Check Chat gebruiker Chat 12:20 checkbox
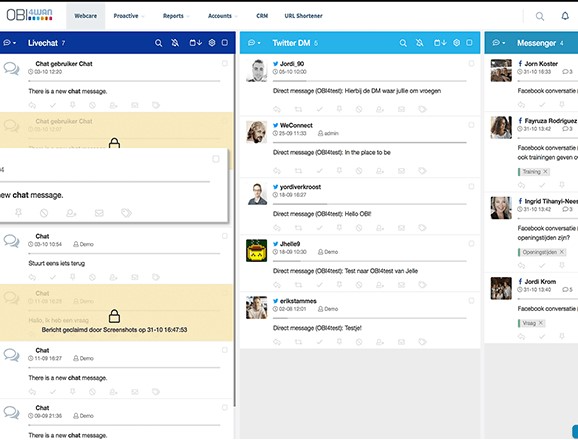This screenshot has width=578, height=440. tap(224, 63)
